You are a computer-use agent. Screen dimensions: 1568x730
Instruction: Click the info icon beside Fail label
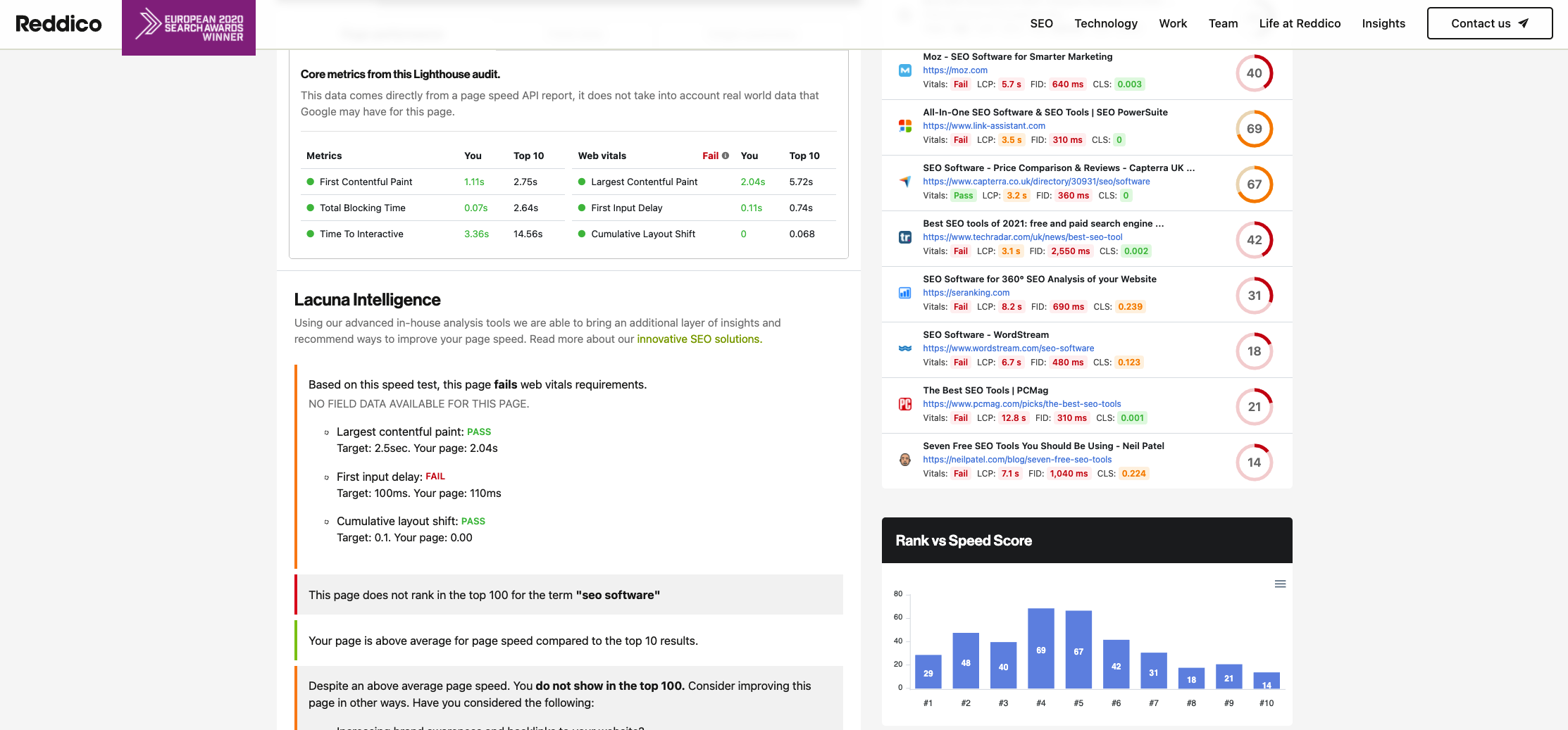pyautogui.click(x=725, y=155)
